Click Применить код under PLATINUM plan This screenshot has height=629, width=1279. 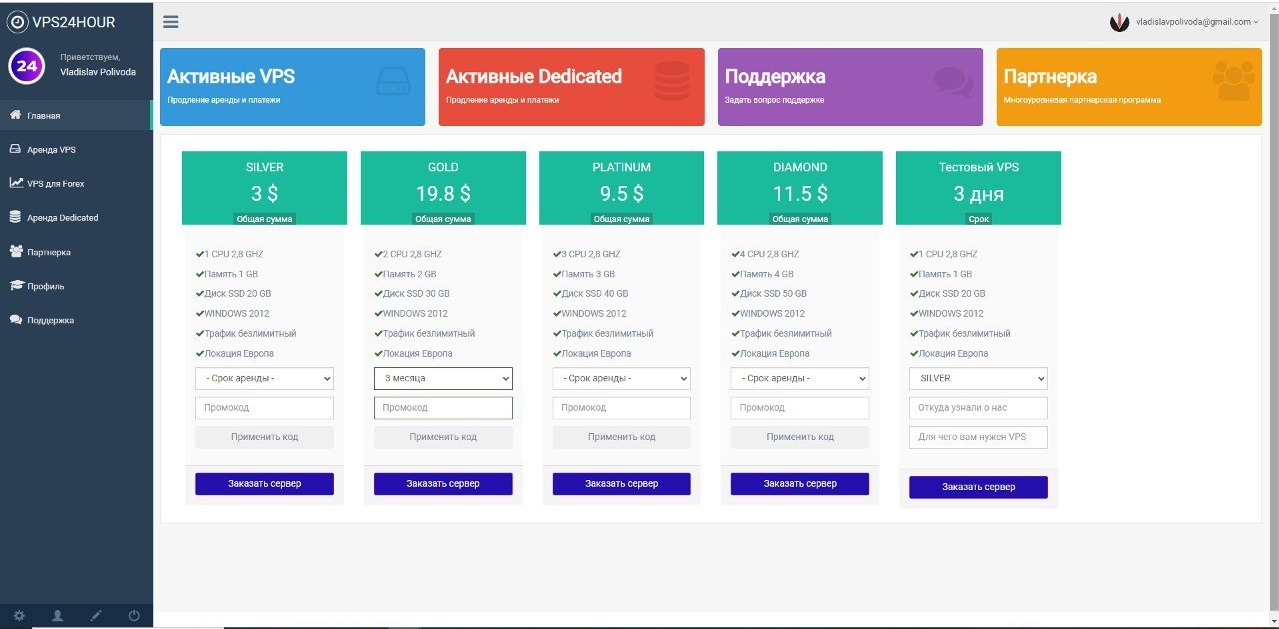[621, 437]
